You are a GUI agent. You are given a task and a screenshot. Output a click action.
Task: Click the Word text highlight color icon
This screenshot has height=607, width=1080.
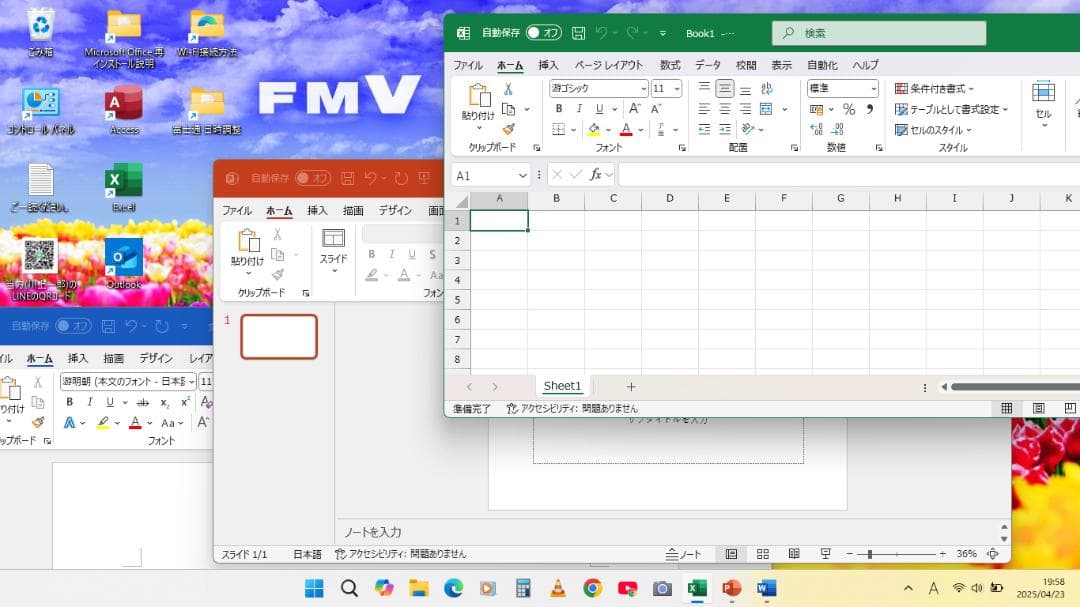(x=102, y=423)
